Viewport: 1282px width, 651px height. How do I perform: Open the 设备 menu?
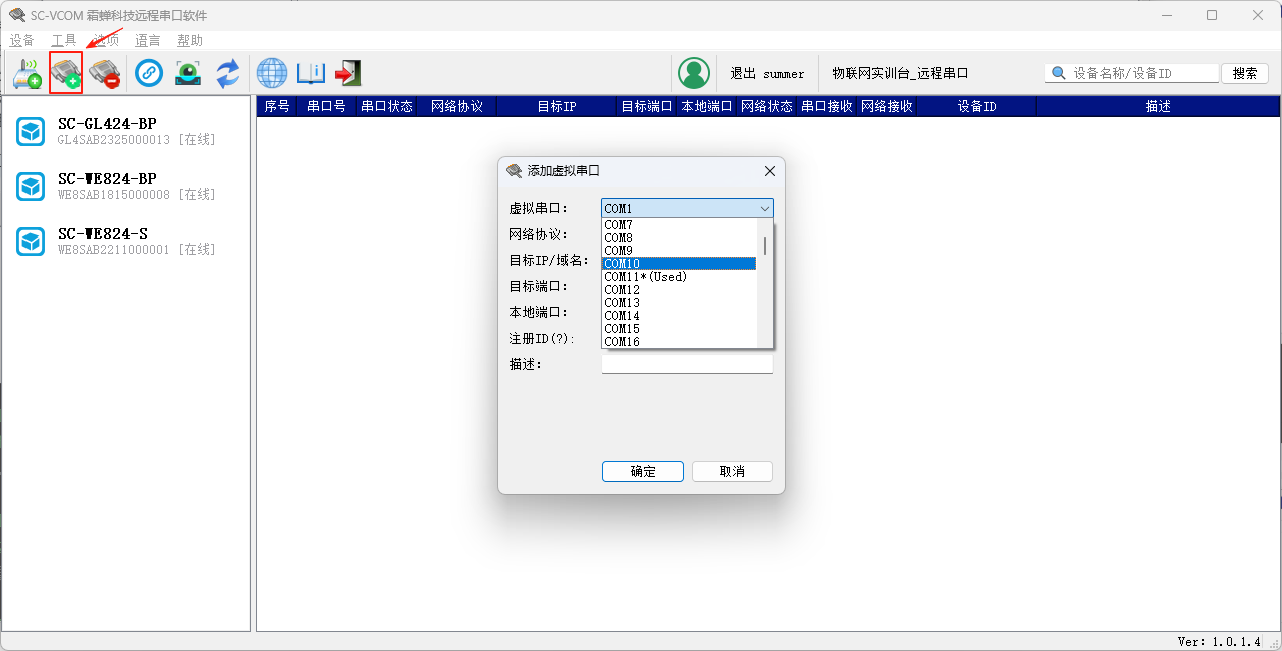click(x=22, y=41)
